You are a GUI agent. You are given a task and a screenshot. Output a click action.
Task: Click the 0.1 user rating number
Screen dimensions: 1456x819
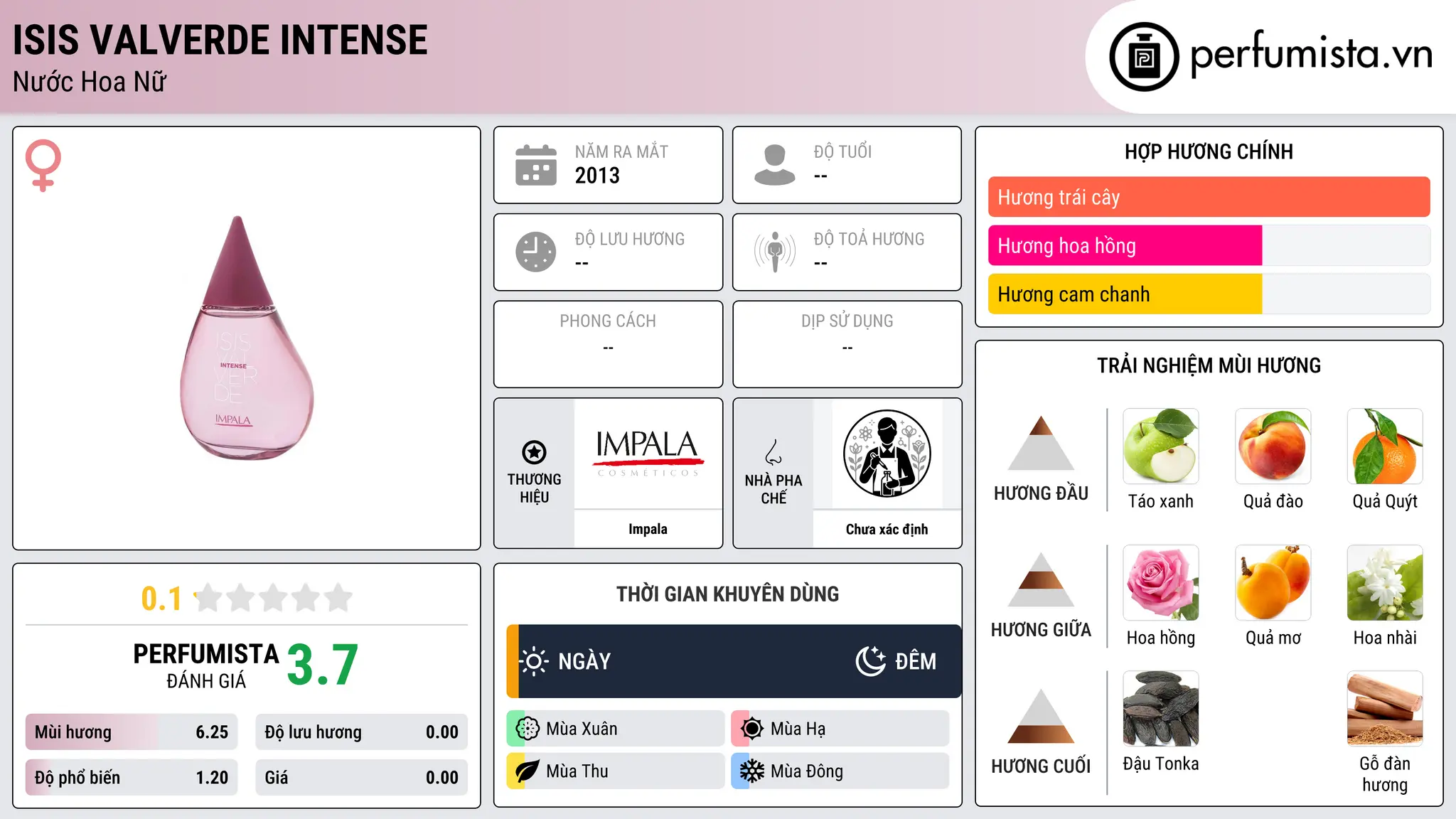(x=161, y=599)
